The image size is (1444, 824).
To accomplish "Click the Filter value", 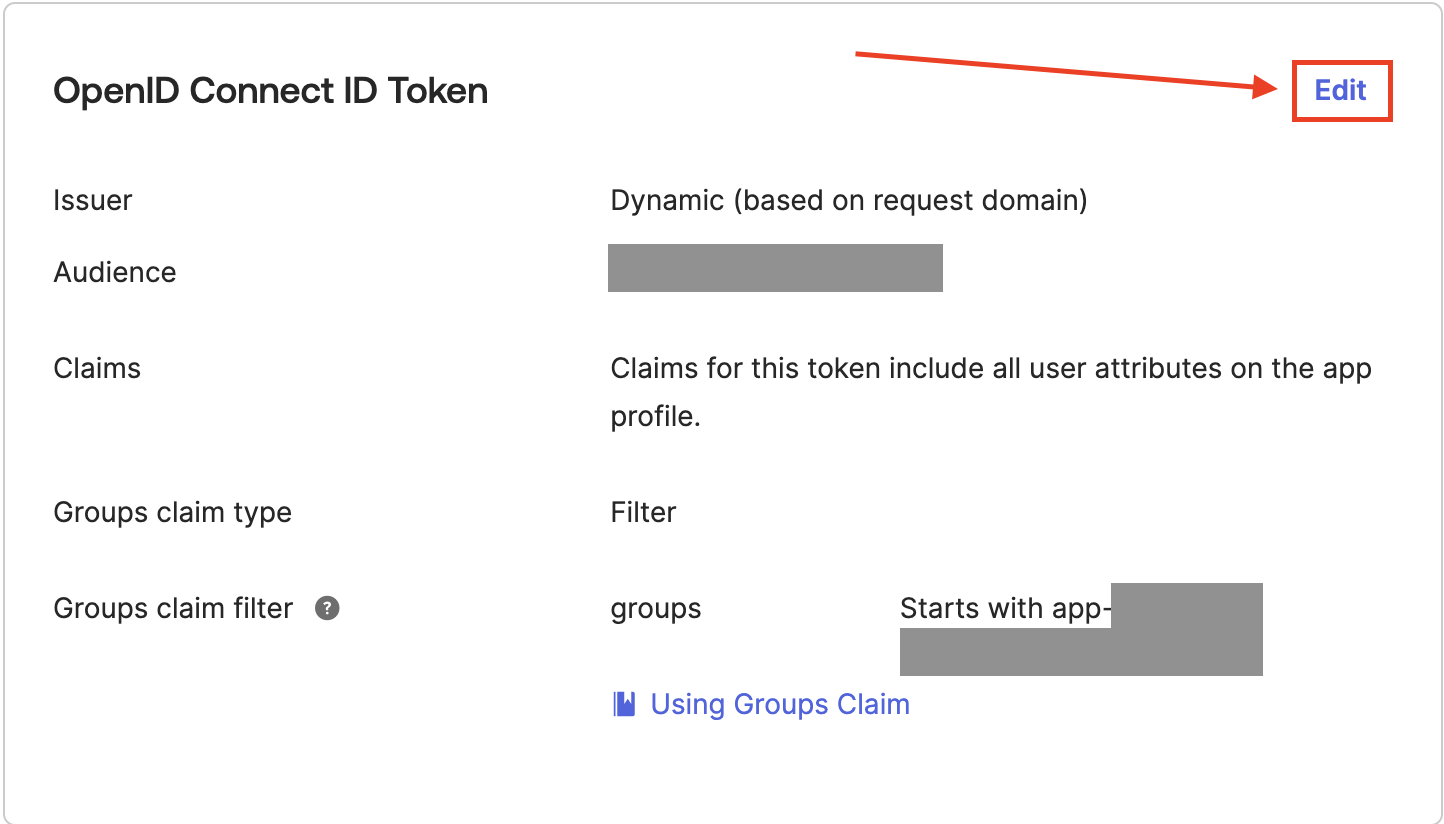I will [x=643, y=512].
